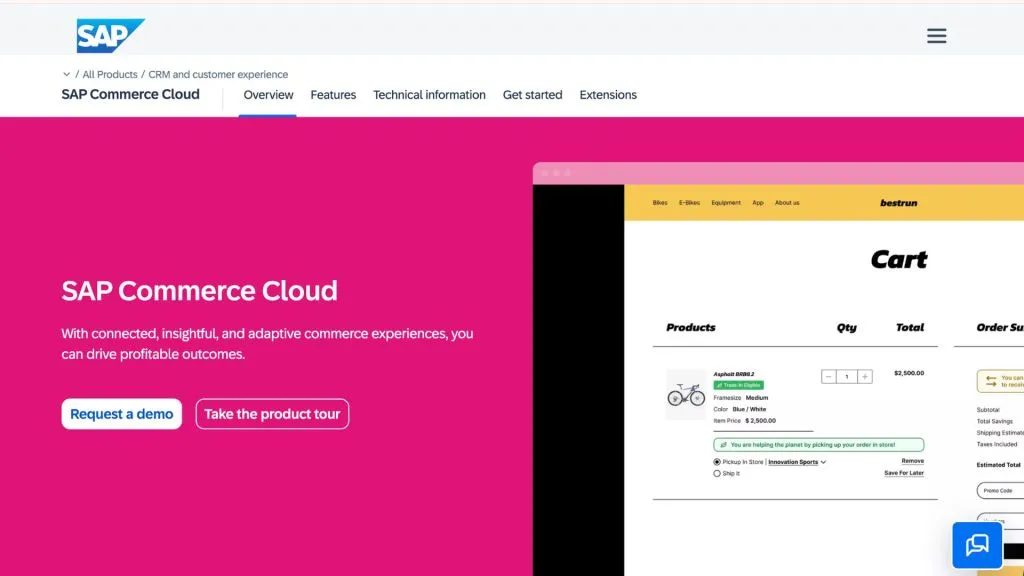View the Extensions tab
The height and width of the screenshot is (576, 1024).
[608, 95]
